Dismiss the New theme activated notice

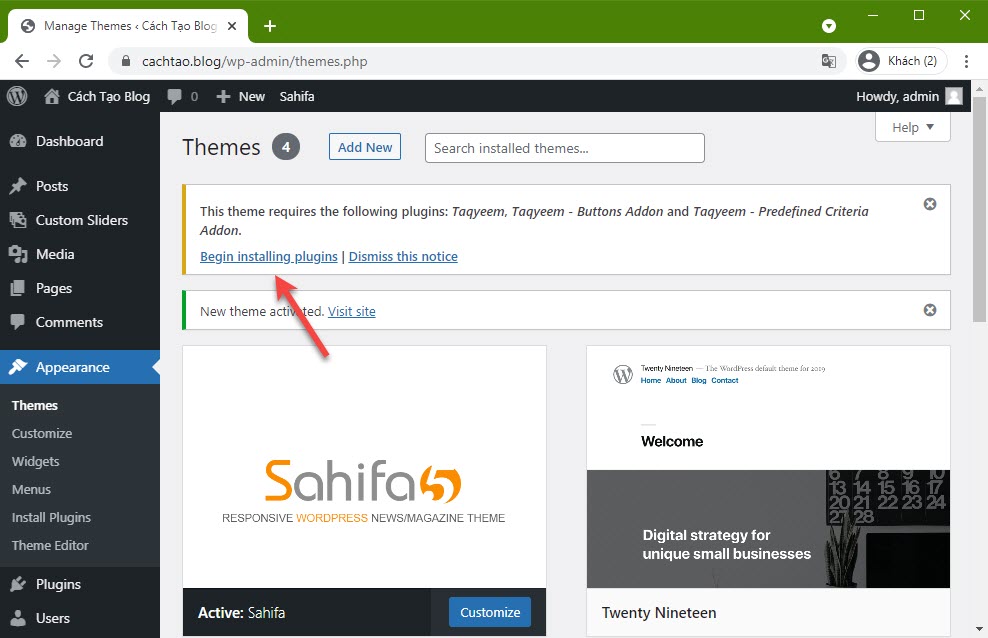[930, 310]
